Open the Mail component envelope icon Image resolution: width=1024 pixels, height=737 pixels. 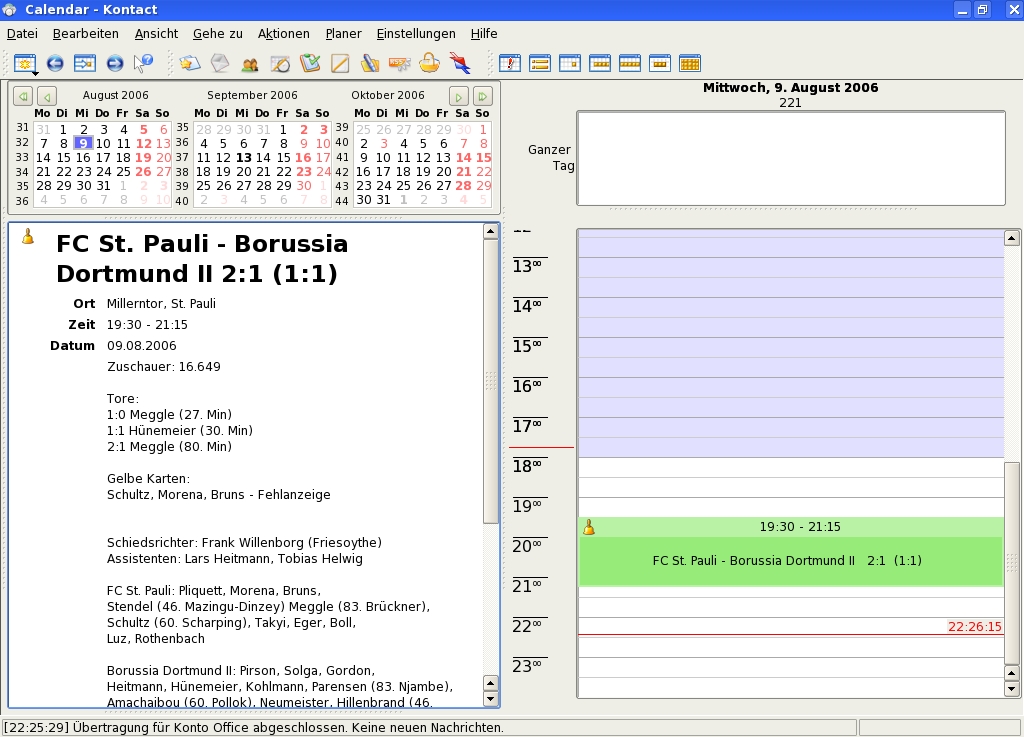point(220,63)
